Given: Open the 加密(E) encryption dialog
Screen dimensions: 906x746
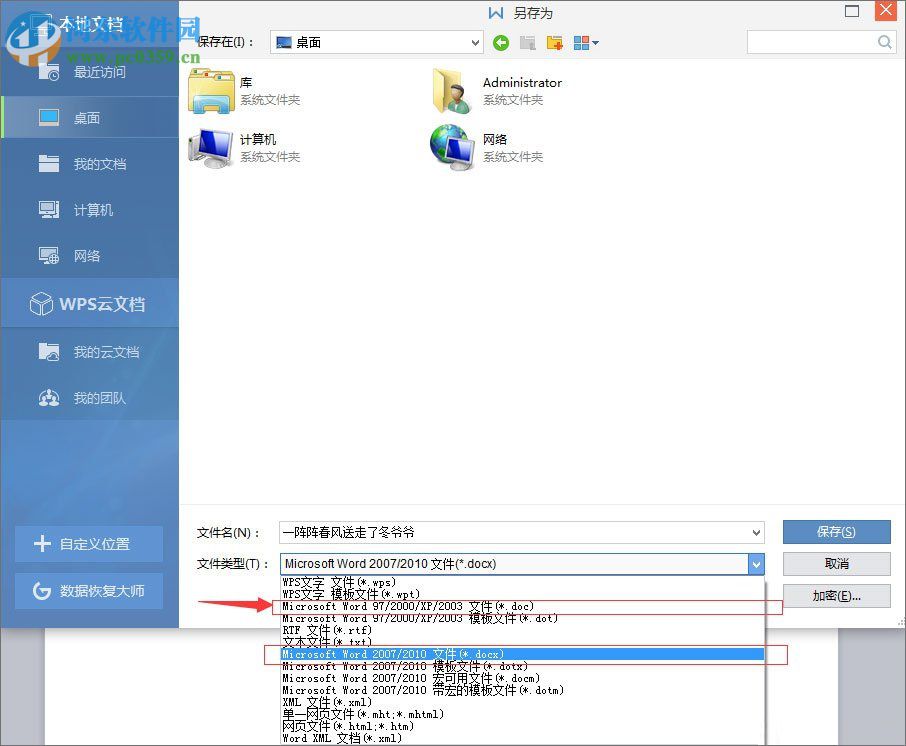Looking at the screenshot, I should coord(836,595).
